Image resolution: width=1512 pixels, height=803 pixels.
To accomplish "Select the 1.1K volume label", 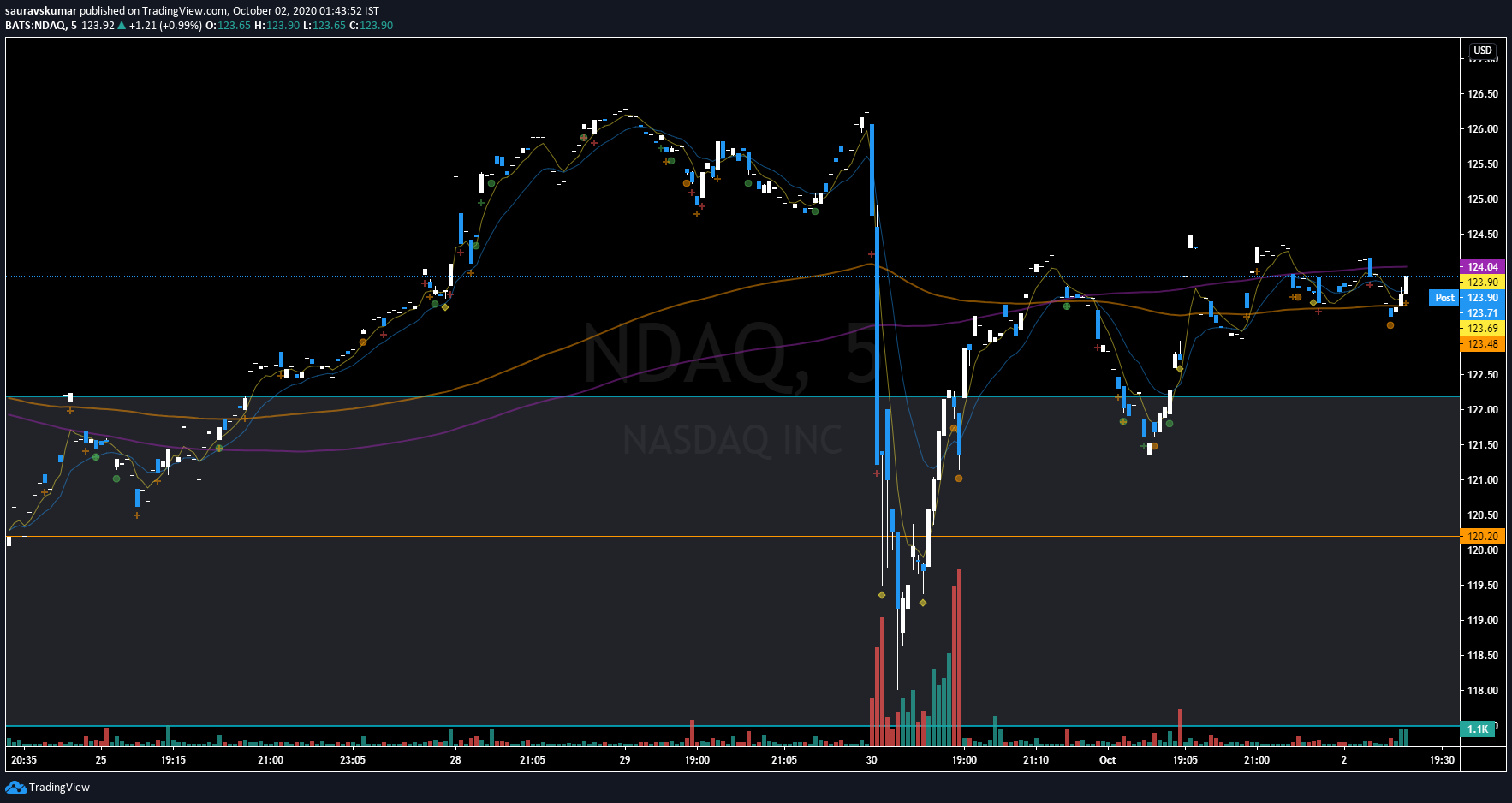I will pyautogui.click(x=1478, y=729).
